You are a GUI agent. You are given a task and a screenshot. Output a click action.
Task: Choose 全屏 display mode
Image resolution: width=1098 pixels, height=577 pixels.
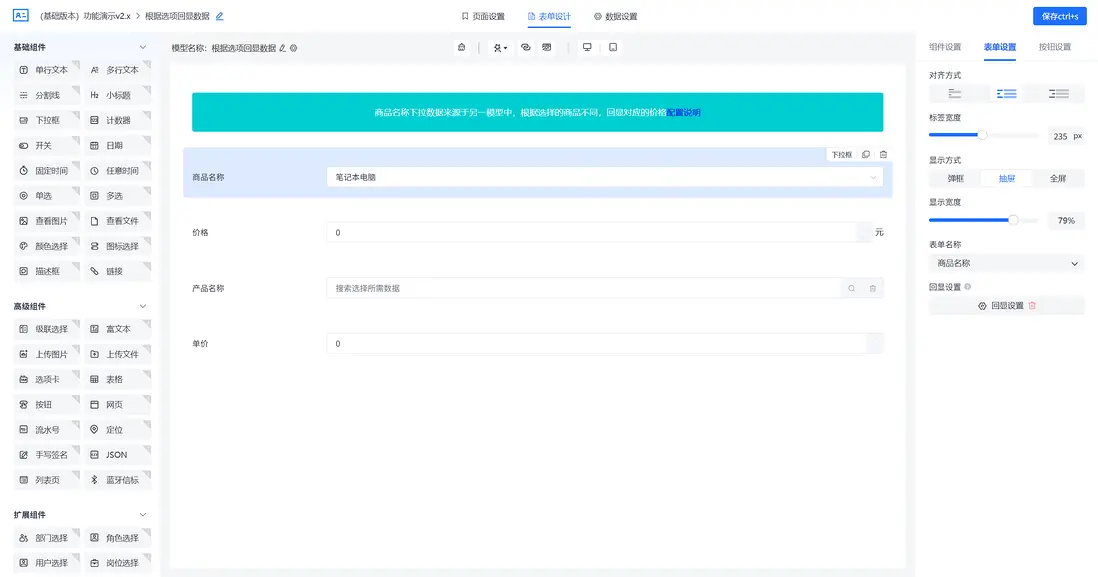[1058, 179]
